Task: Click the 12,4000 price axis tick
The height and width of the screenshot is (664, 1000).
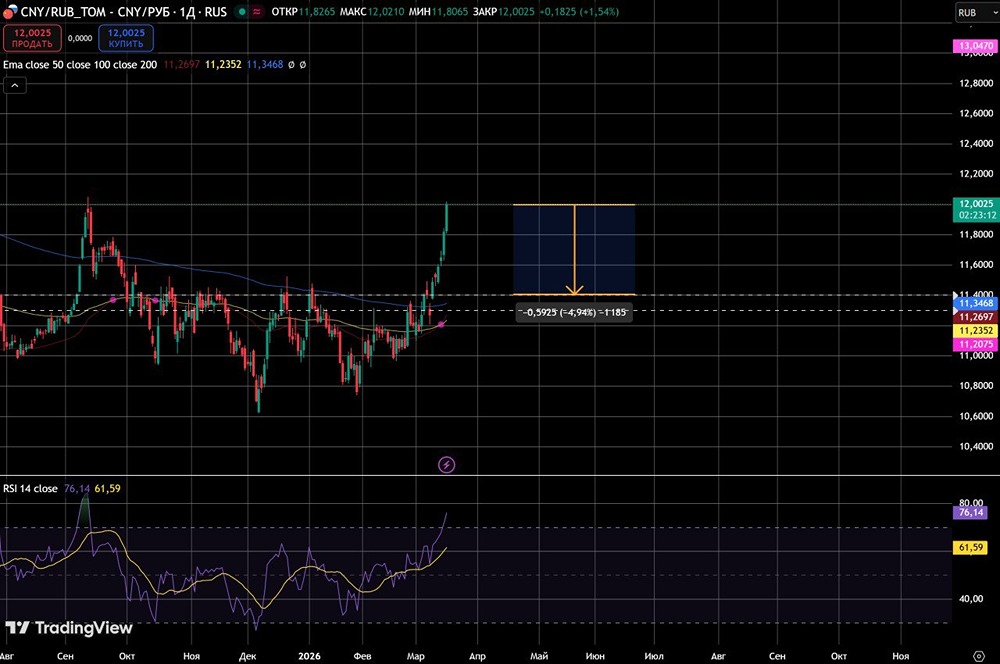Action: (x=976, y=144)
